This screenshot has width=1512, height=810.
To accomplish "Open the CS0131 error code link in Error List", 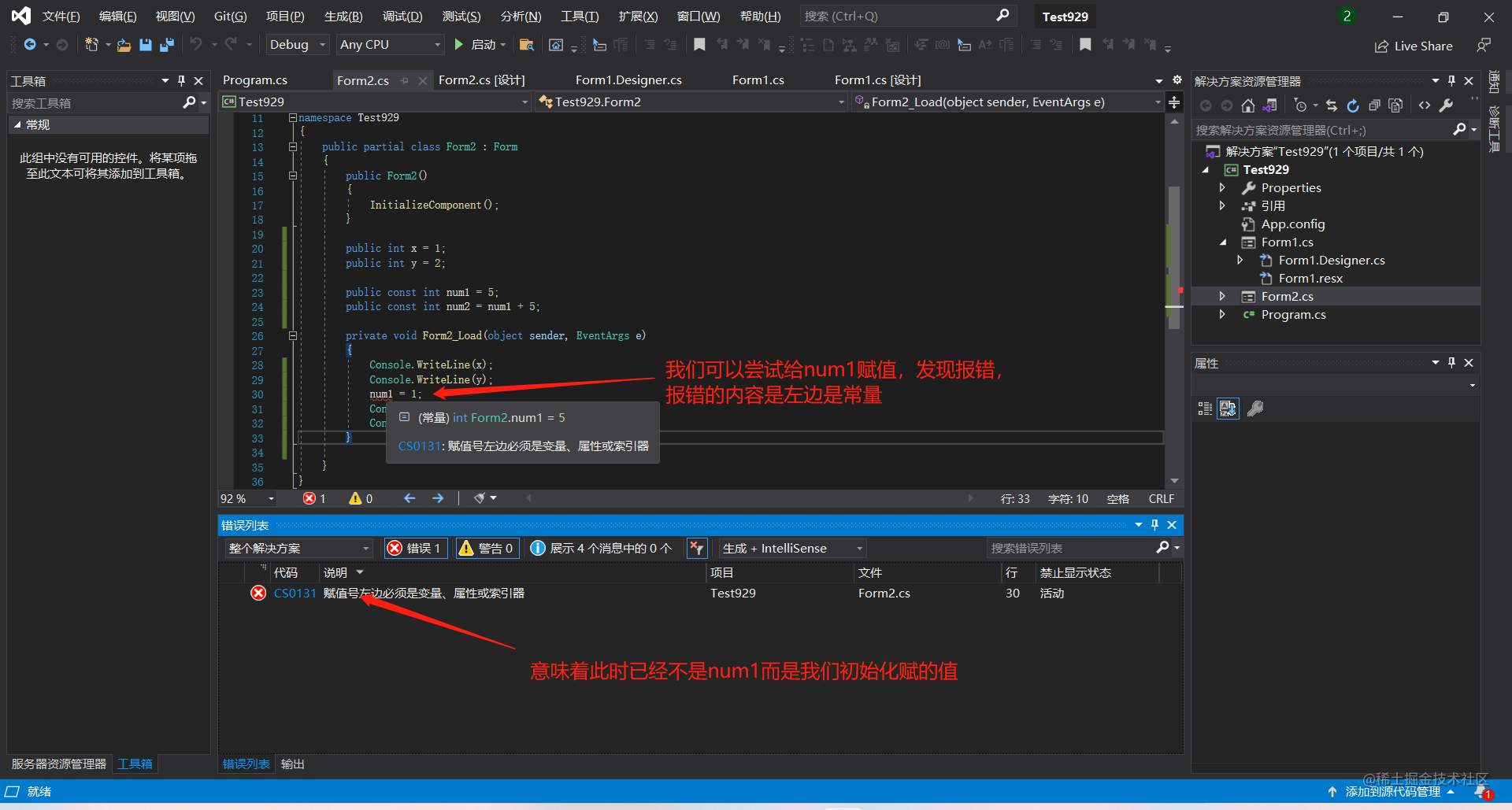I will tap(295, 593).
